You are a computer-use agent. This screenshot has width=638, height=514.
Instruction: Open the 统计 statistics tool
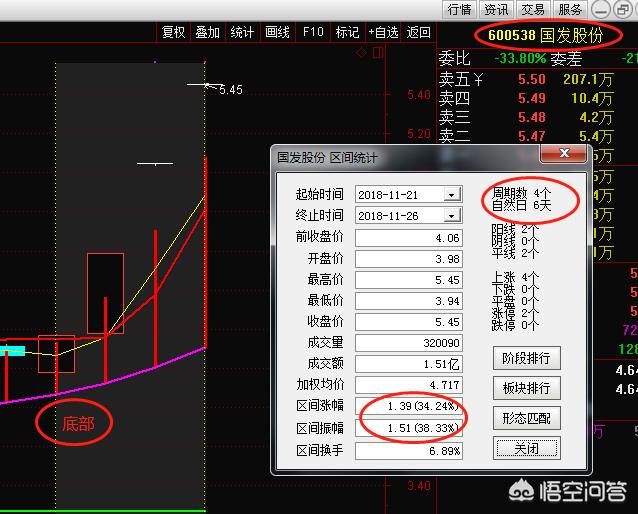[x=243, y=32]
